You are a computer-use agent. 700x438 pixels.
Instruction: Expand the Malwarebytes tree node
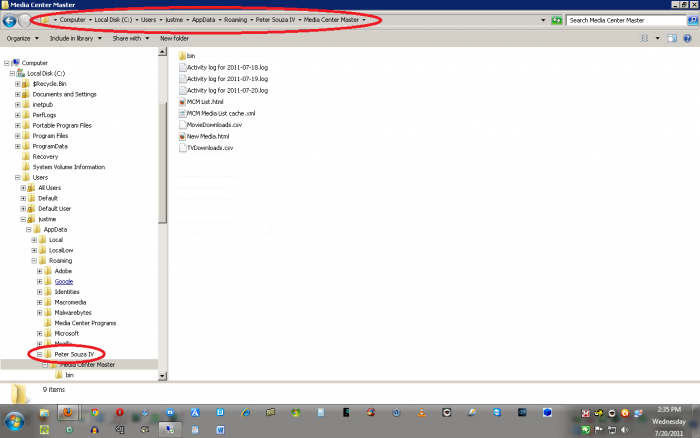coord(39,313)
